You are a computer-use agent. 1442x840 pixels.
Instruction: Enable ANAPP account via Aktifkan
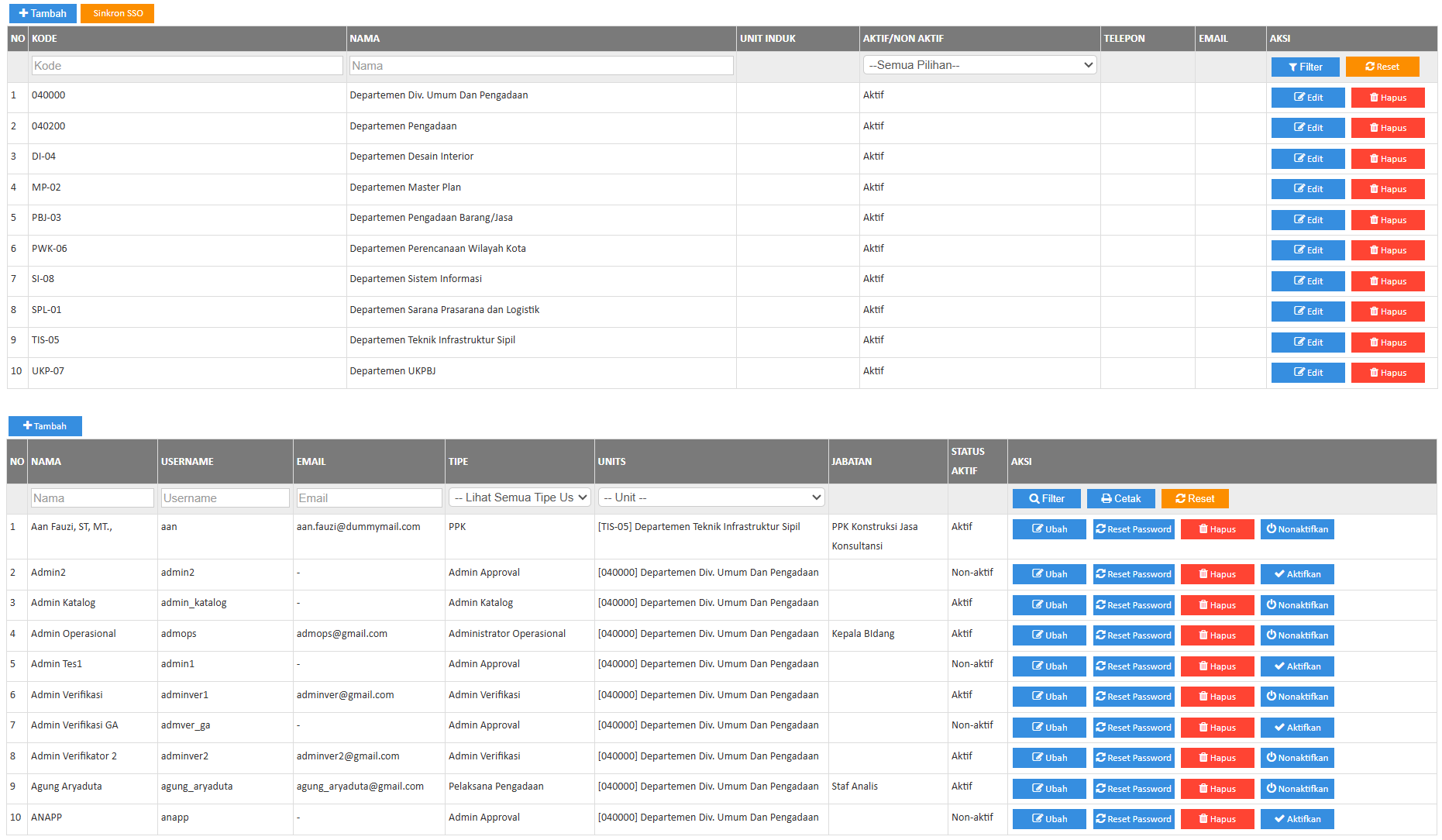pos(1296,819)
